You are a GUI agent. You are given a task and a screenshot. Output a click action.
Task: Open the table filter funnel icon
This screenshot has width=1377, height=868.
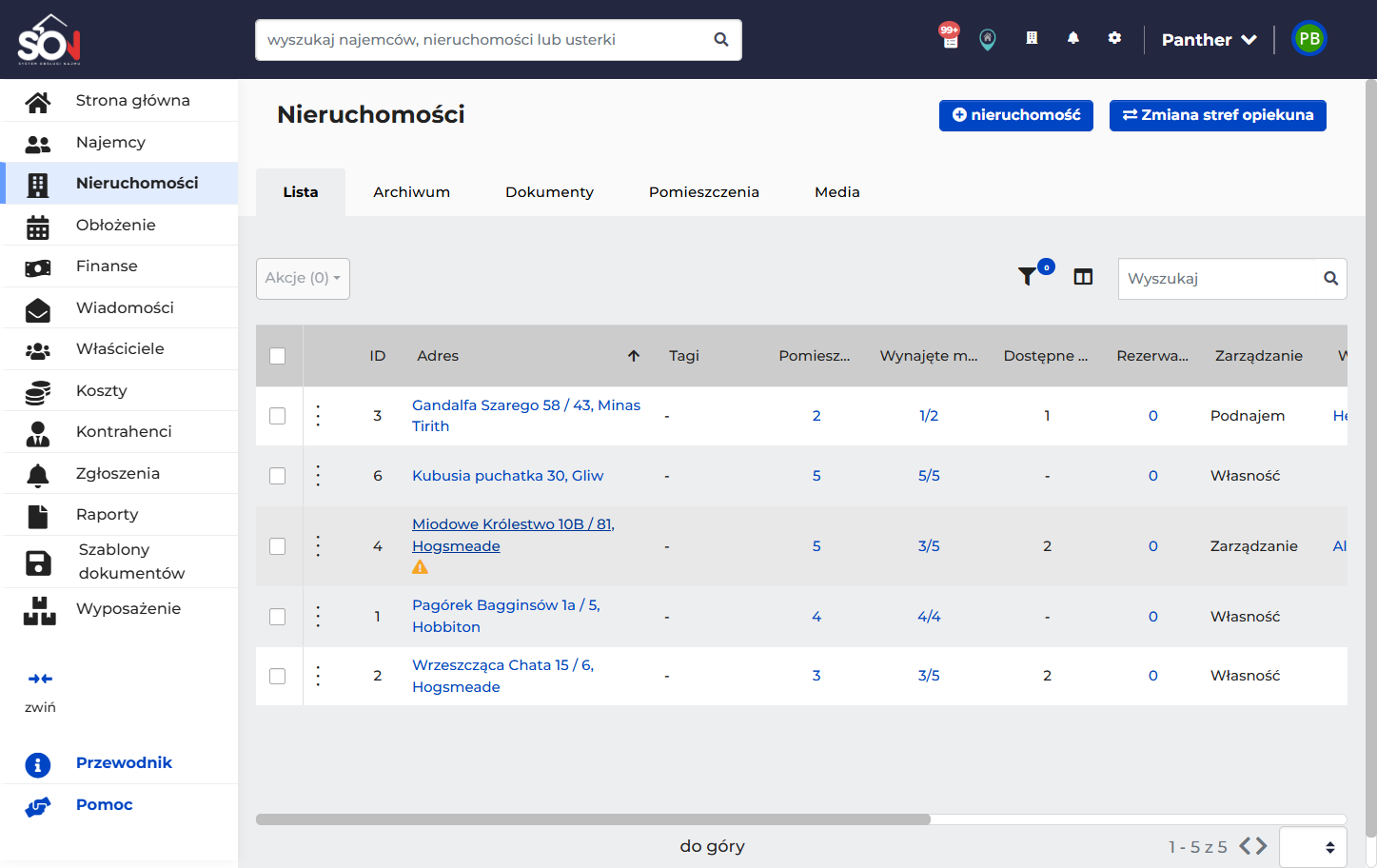point(1028,277)
